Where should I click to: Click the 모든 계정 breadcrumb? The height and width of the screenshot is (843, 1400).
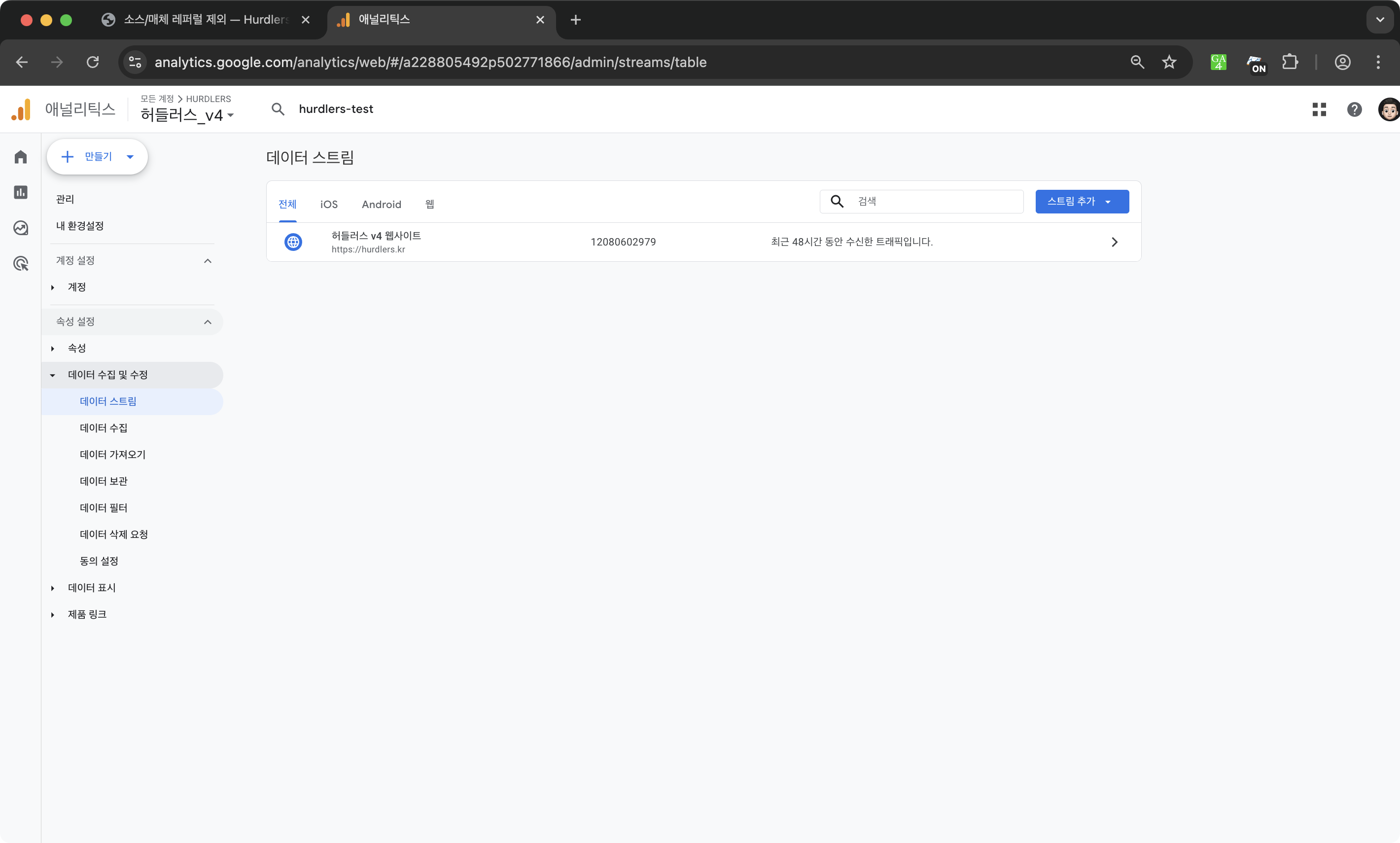pos(157,99)
